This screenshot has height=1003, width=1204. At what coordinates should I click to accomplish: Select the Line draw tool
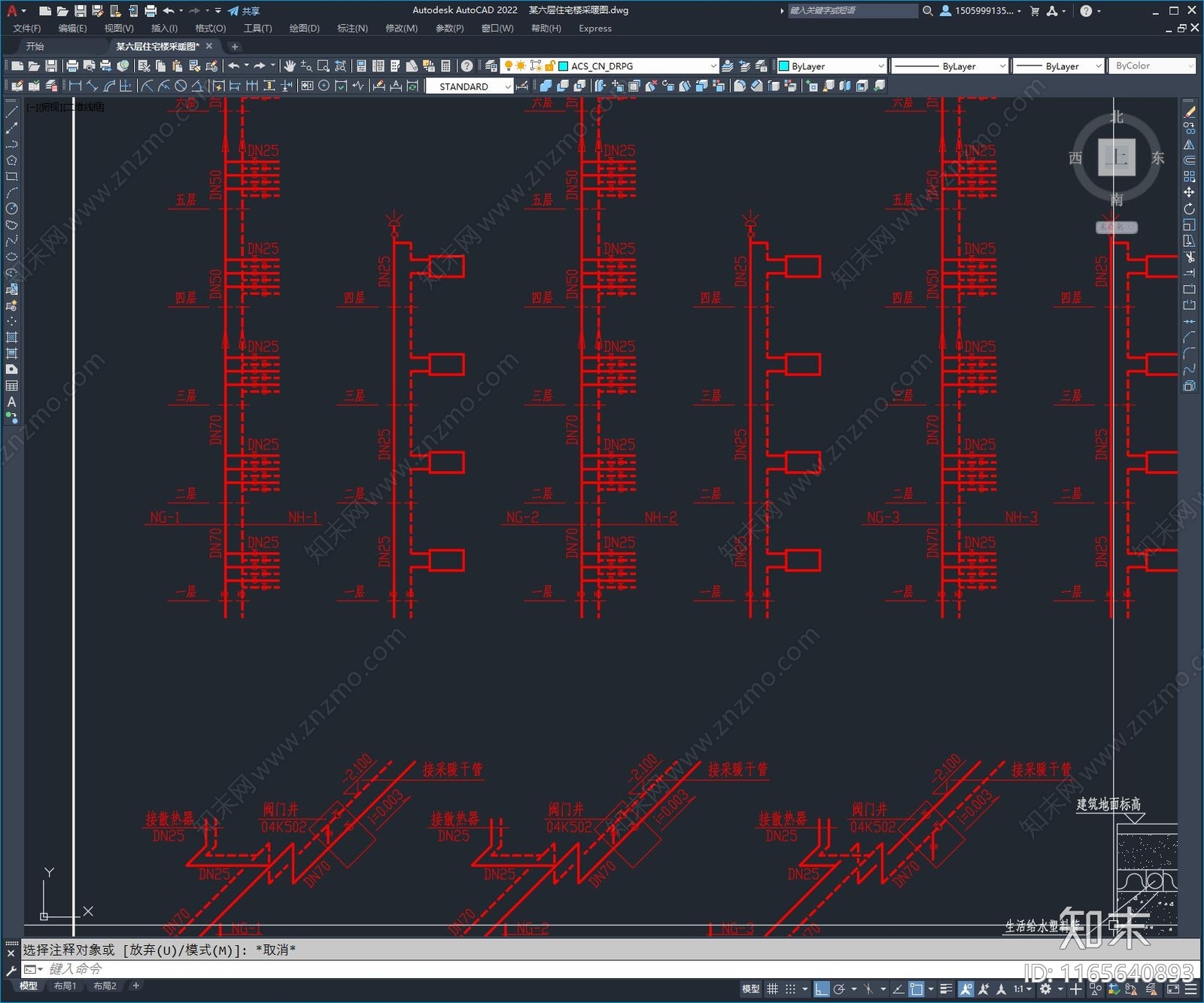(11, 111)
